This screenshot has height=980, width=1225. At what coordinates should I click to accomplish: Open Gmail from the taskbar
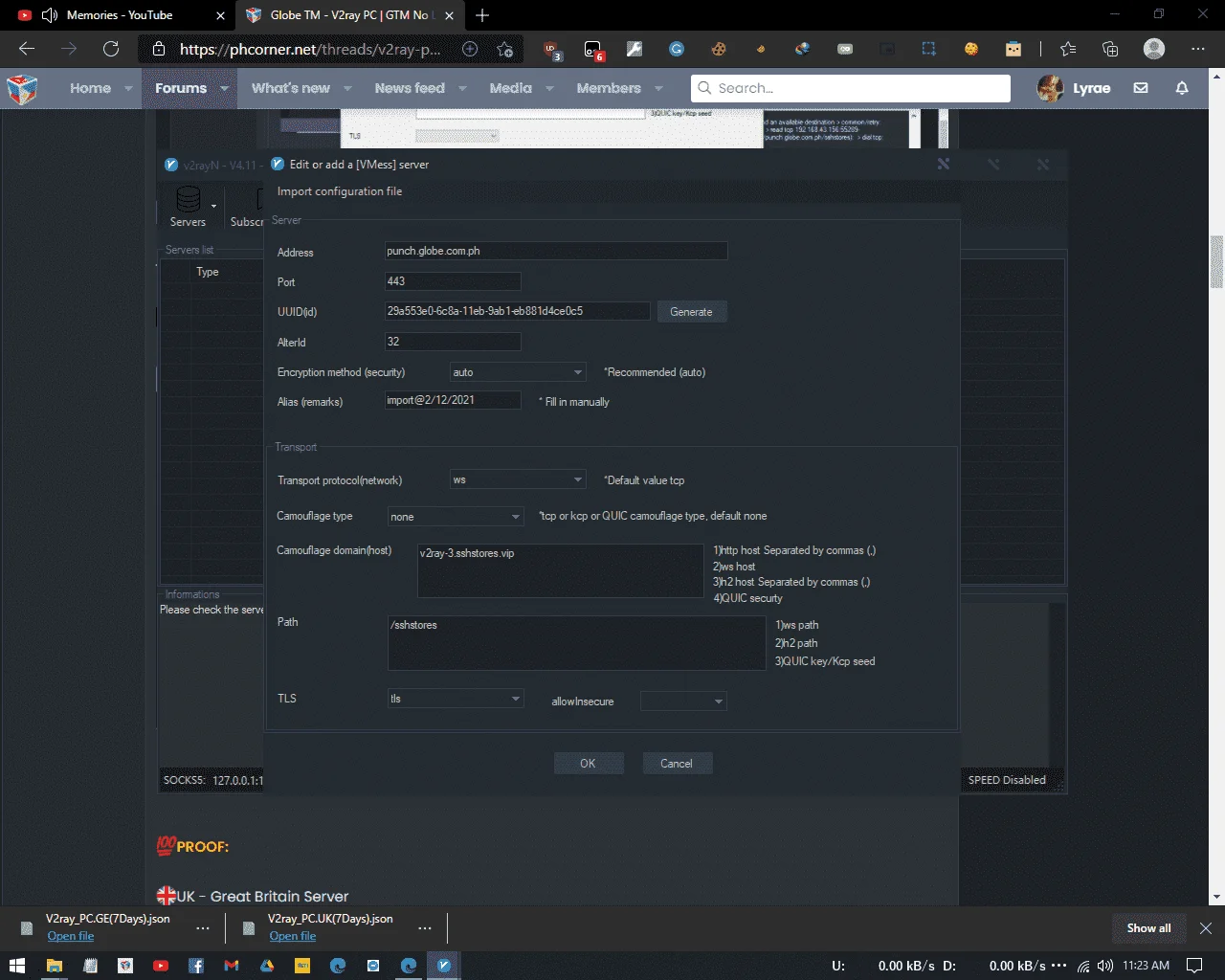coord(232,966)
